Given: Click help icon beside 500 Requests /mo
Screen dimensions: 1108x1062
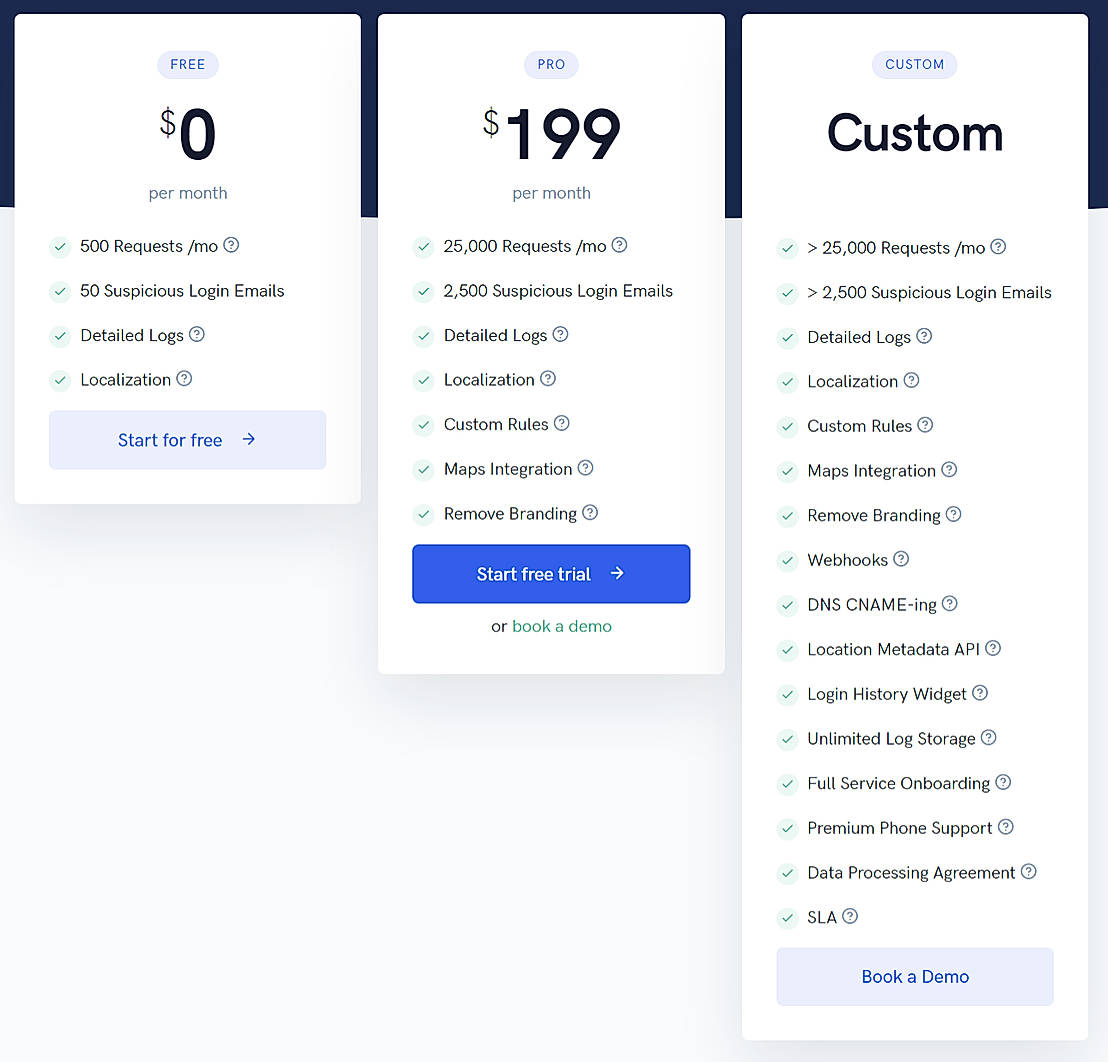Looking at the screenshot, I should 231,245.
